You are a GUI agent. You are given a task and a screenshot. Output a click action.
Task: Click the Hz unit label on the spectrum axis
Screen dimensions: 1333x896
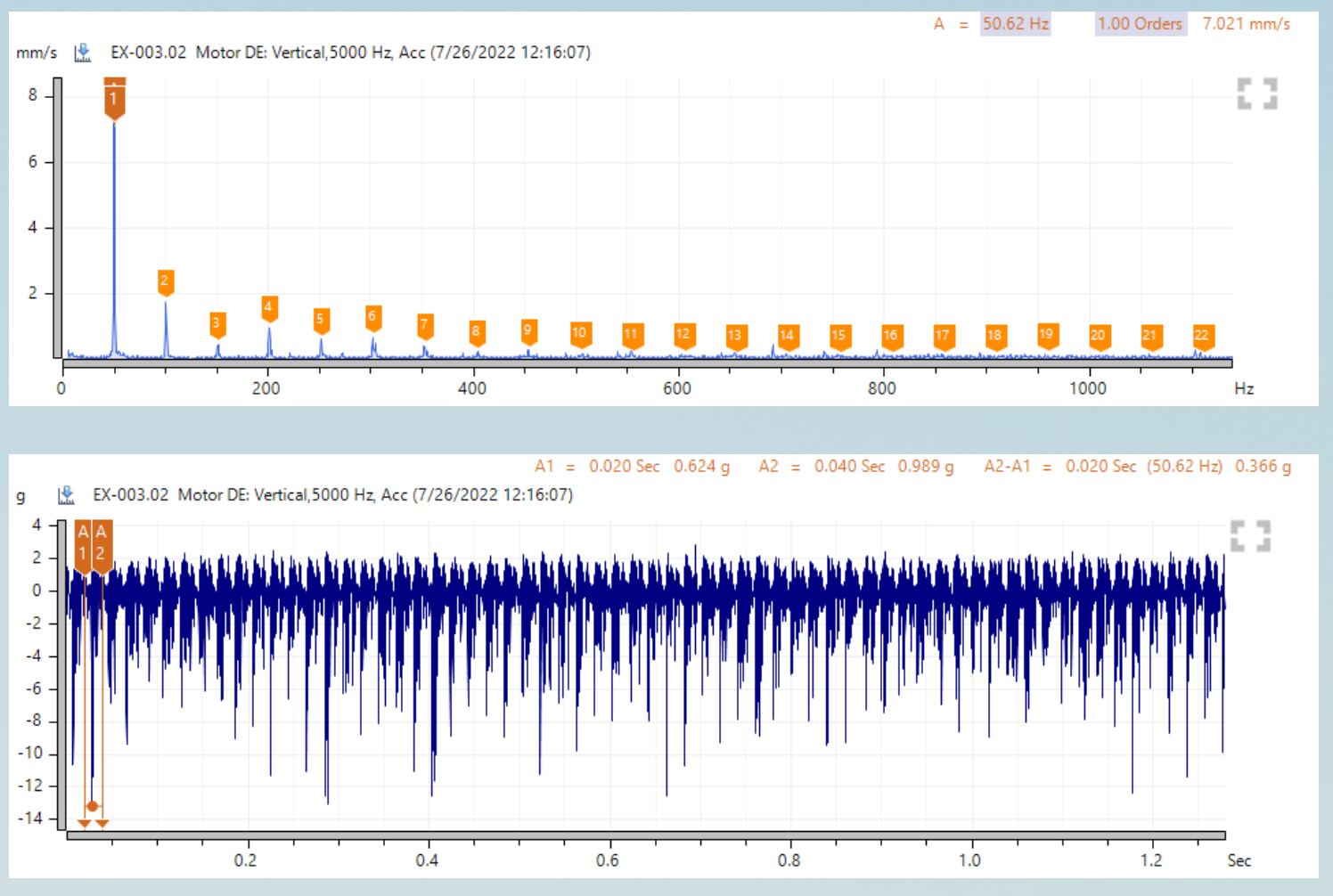point(1244,389)
